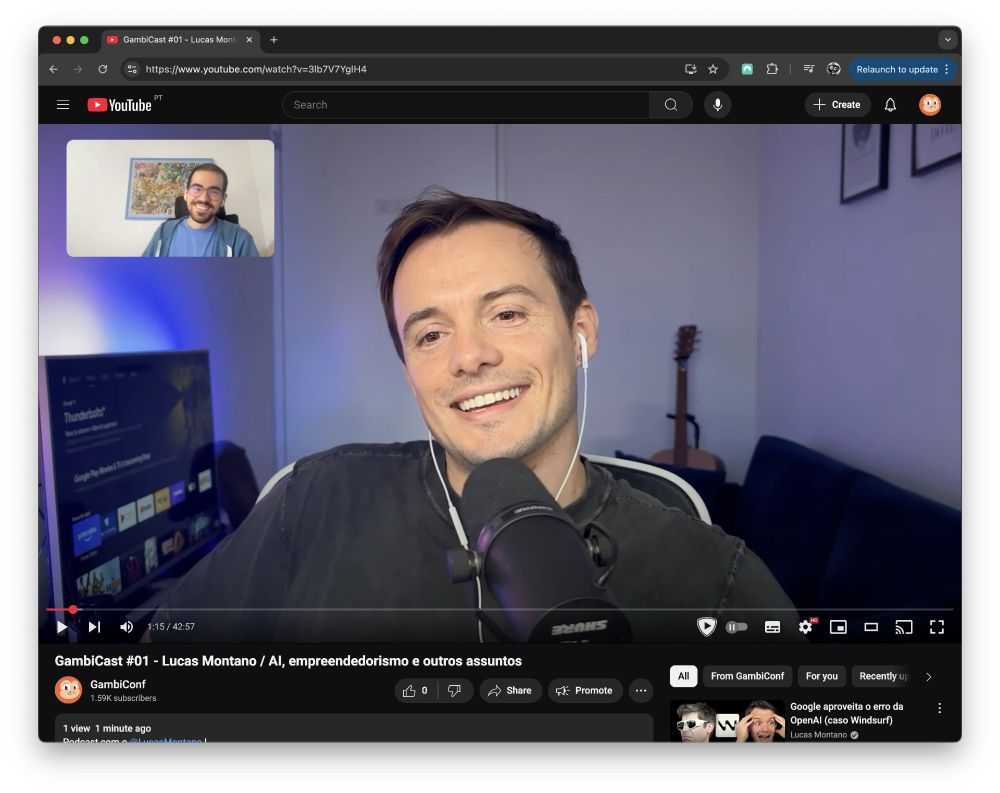Viewport: 1000px width, 793px height.
Task: Share the video
Action: point(510,690)
